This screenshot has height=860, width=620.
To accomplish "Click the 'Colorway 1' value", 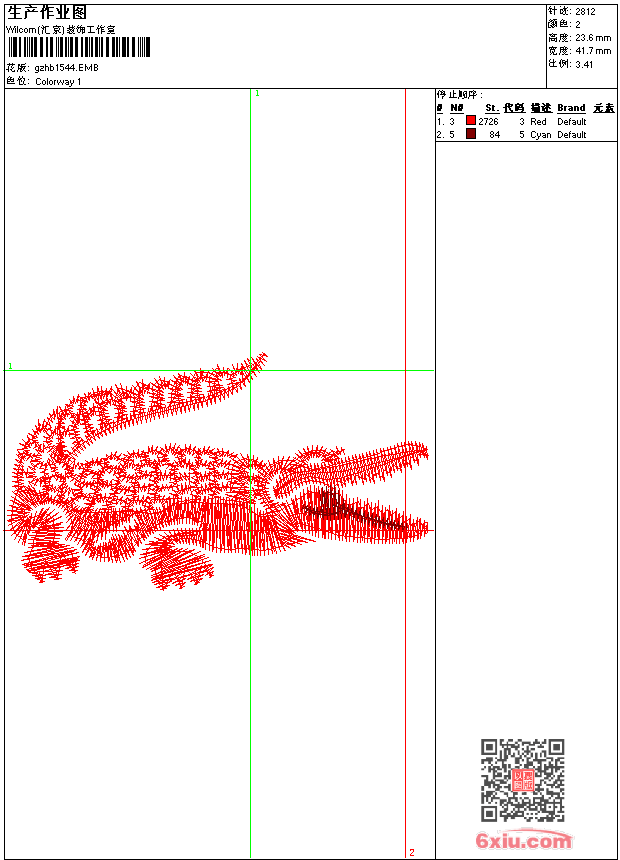I will click(x=58, y=82).
